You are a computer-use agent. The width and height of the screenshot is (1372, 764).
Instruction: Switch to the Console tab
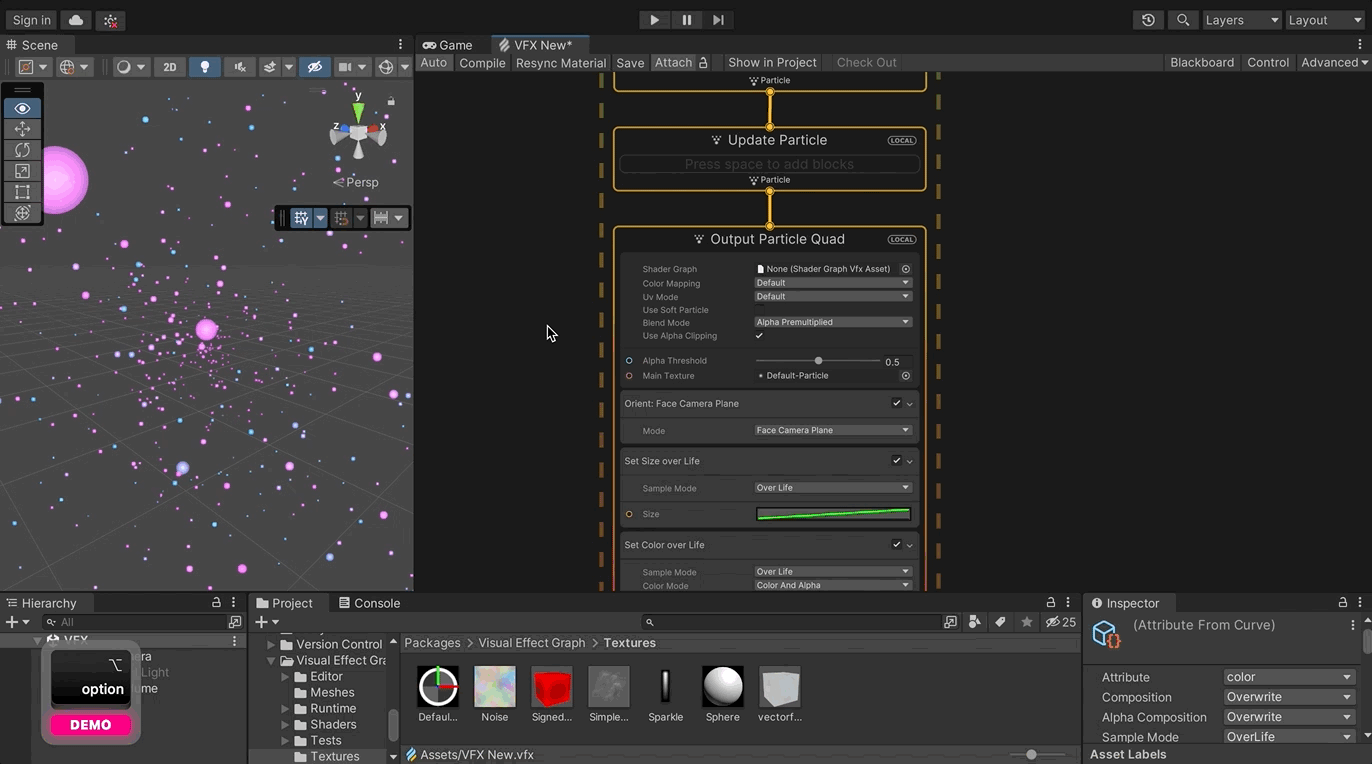tap(369, 603)
